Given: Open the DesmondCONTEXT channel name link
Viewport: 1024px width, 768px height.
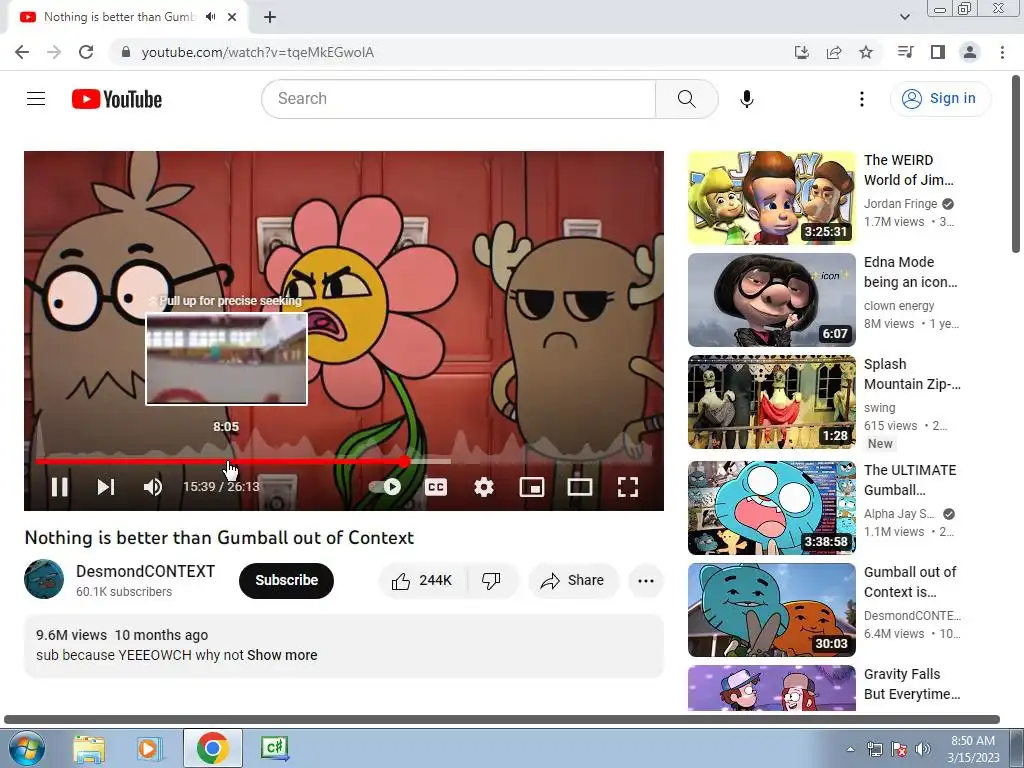Looking at the screenshot, I should (x=146, y=571).
